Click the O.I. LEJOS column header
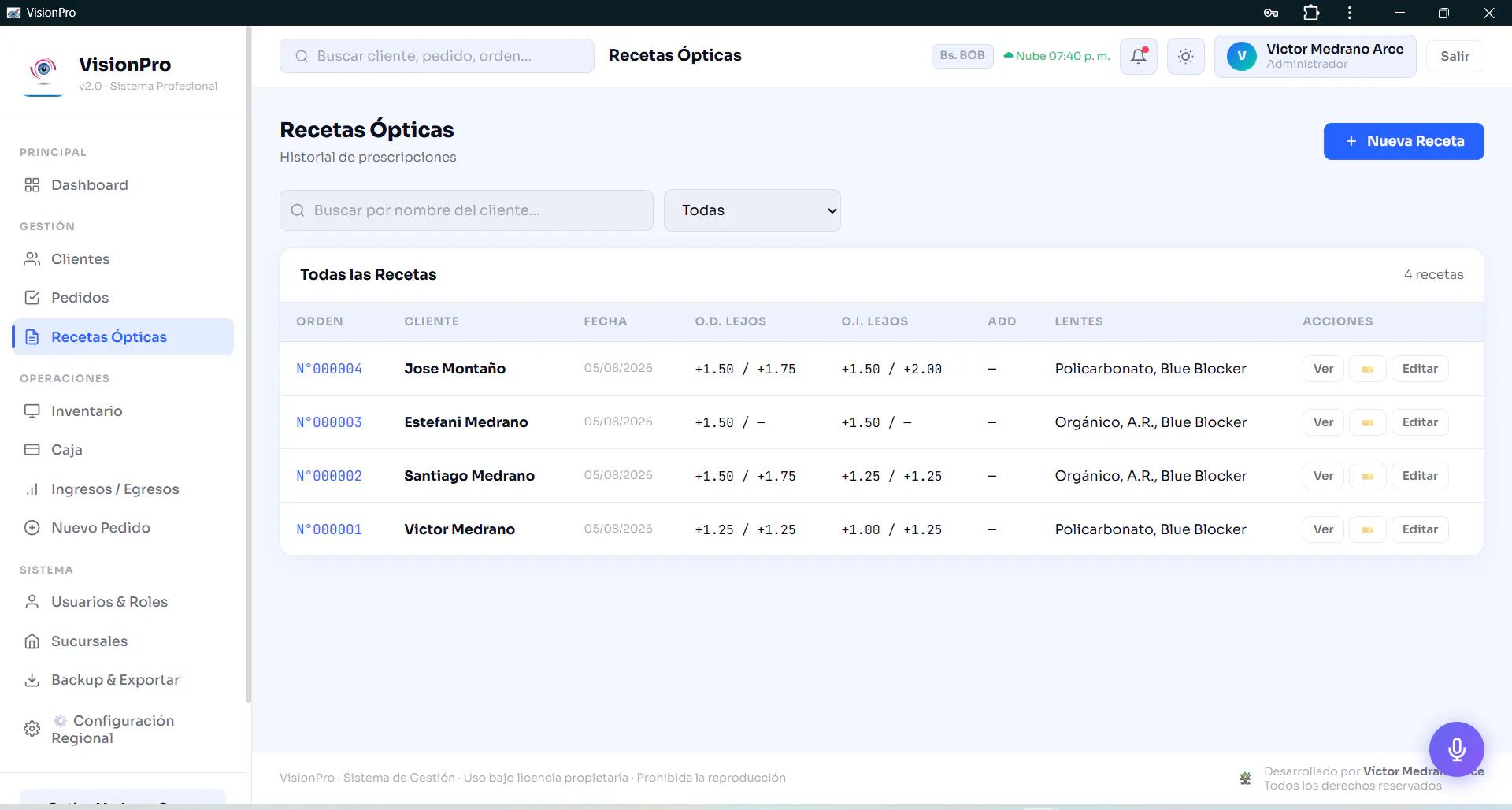1512x810 pixels. click(875, 321)
